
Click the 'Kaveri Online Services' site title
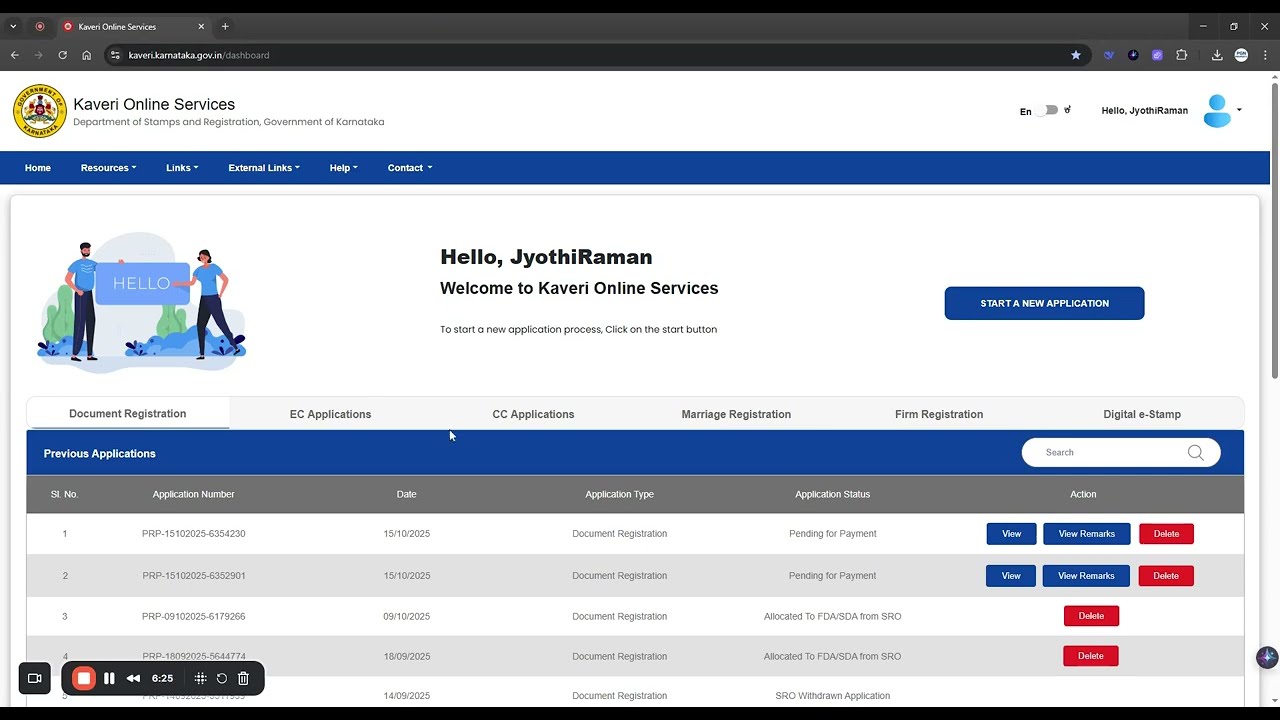coord(154,104)
